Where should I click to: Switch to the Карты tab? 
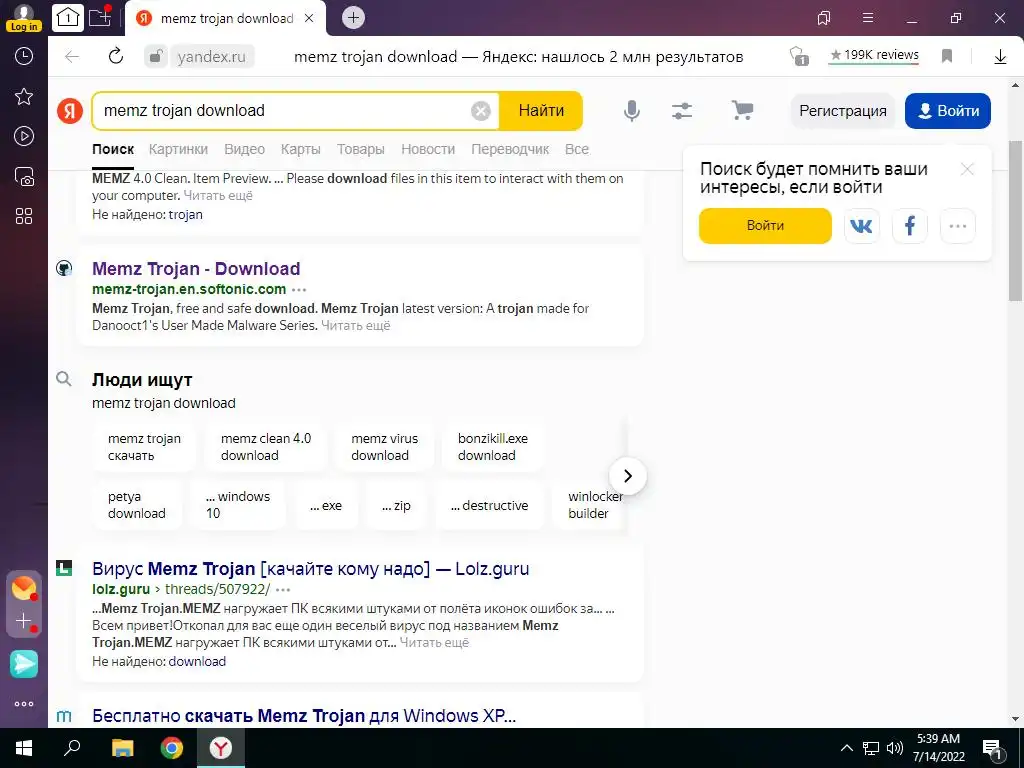coord(300,149)
